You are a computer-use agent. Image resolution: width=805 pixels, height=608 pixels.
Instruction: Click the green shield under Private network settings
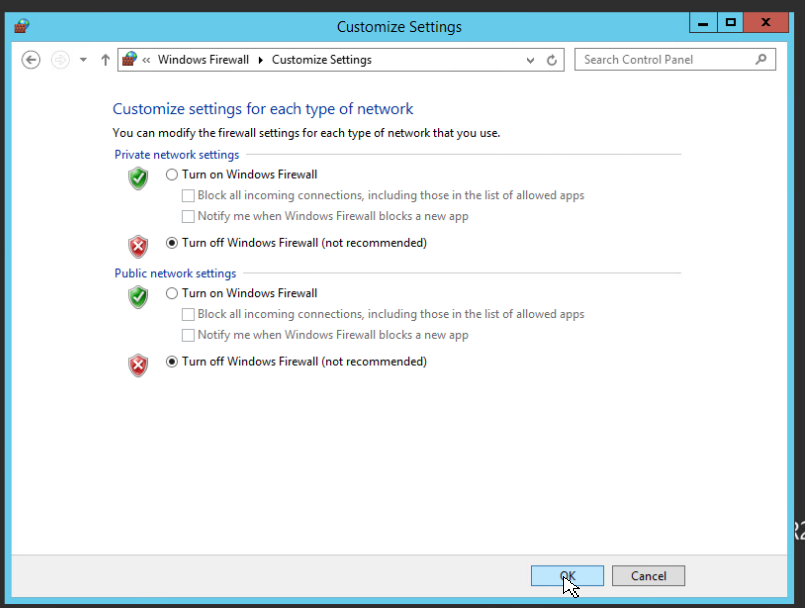tap(138, 178)
